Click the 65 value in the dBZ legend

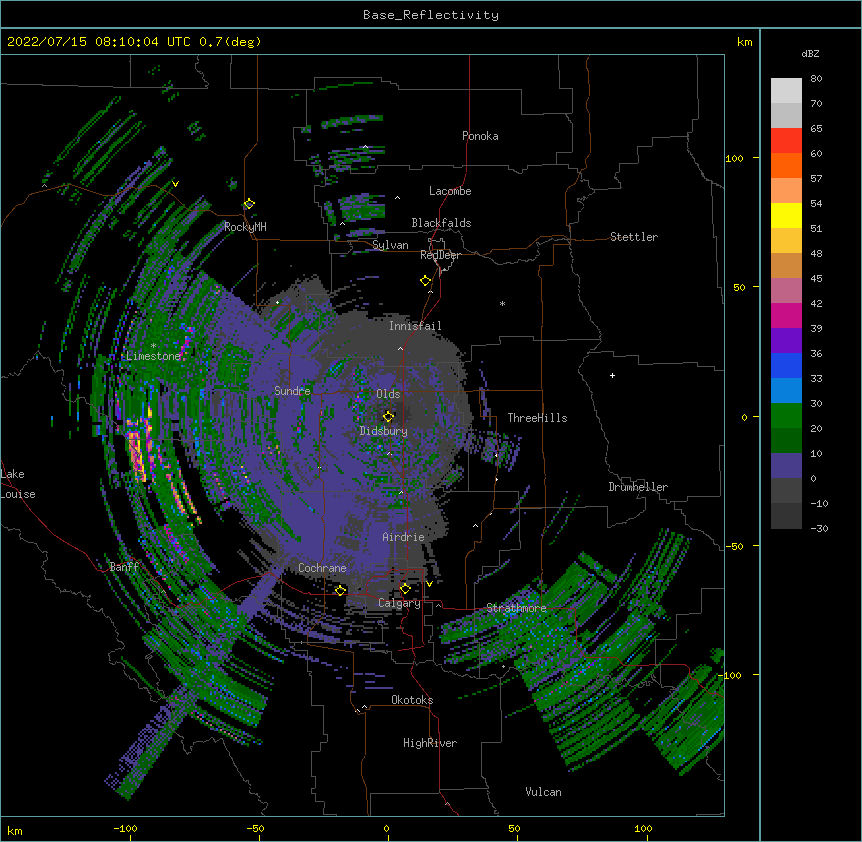pos(816,128)
